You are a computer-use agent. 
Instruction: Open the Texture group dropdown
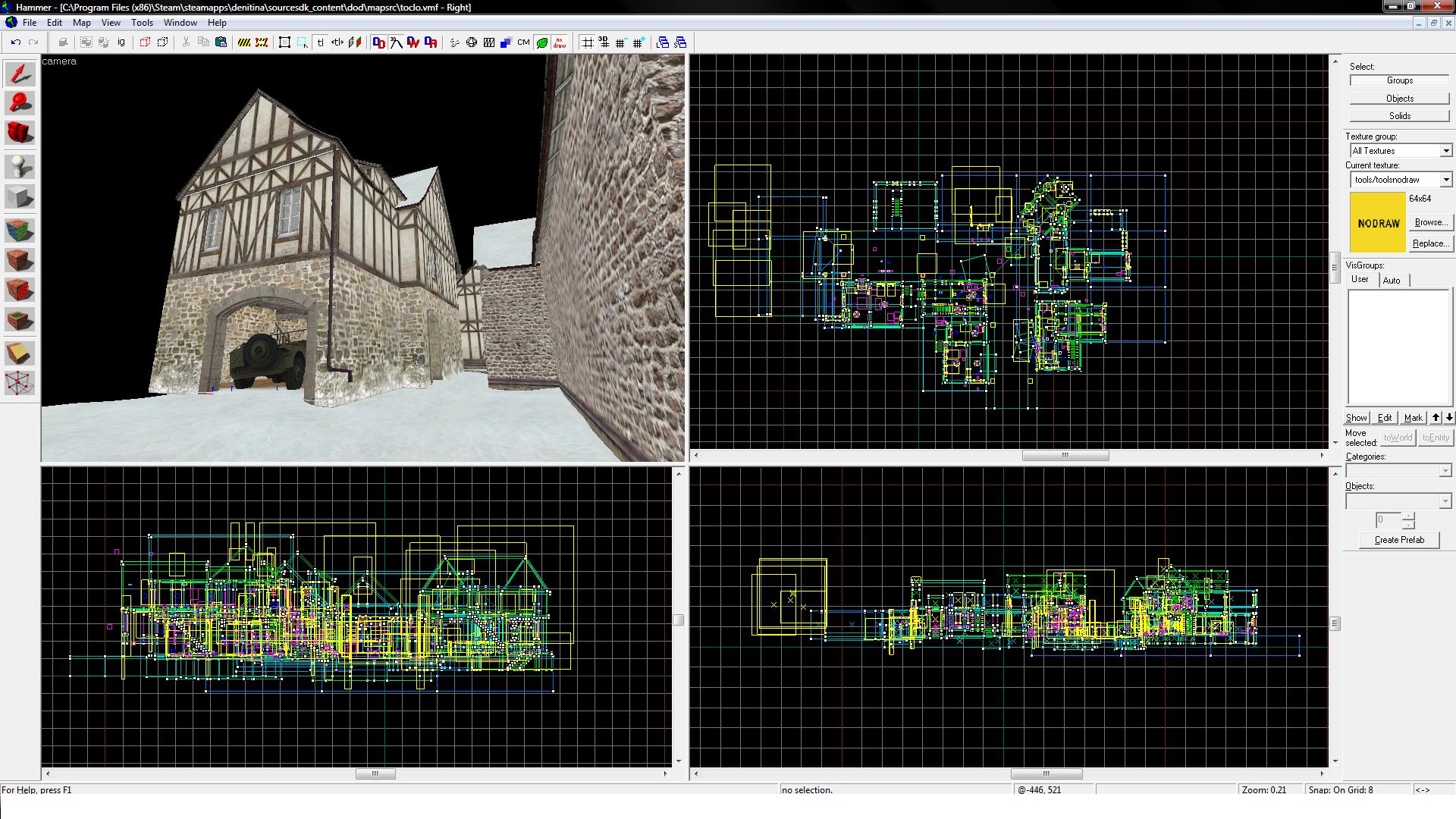pyautogui.click(x=1445, y=151)
